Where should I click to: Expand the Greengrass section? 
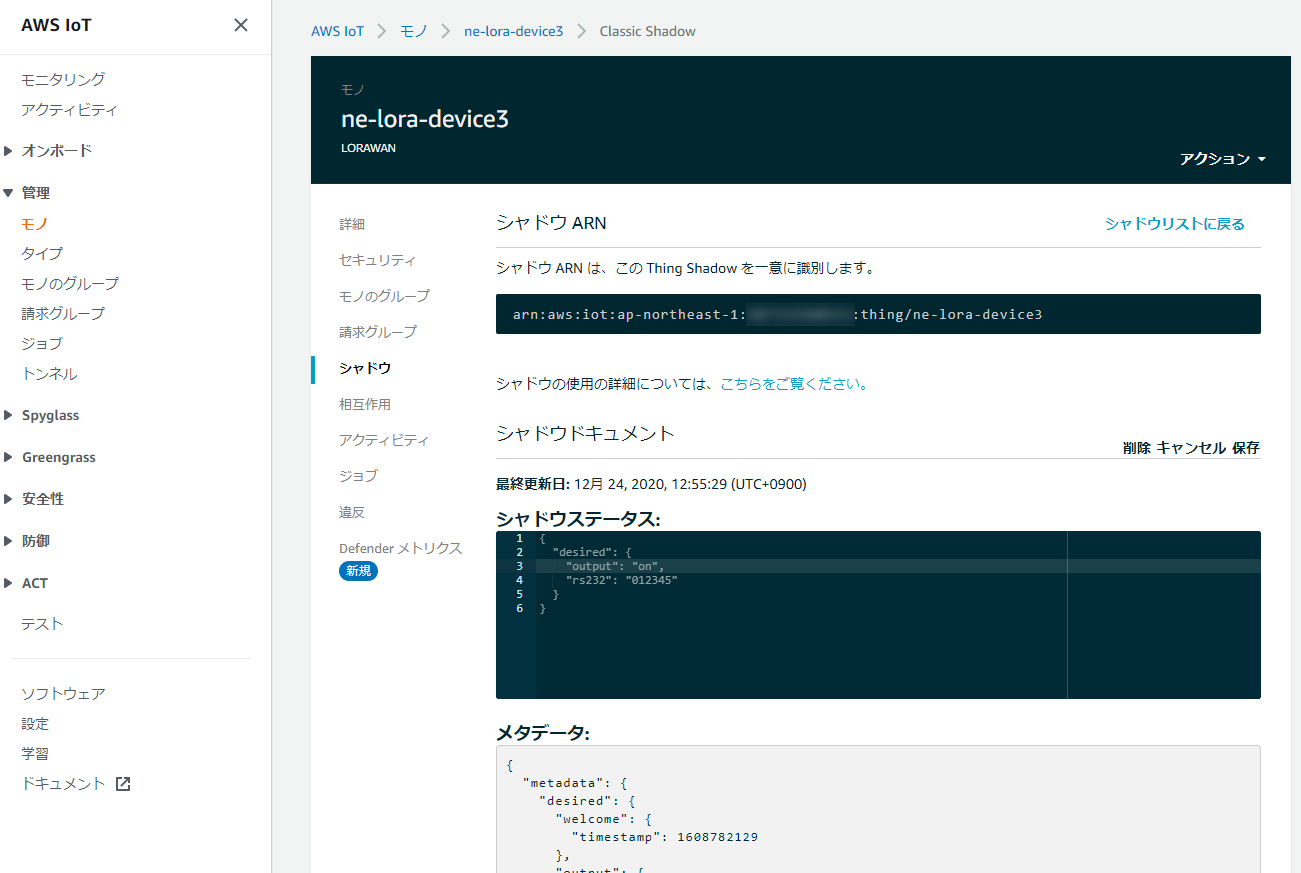(8, 457)
